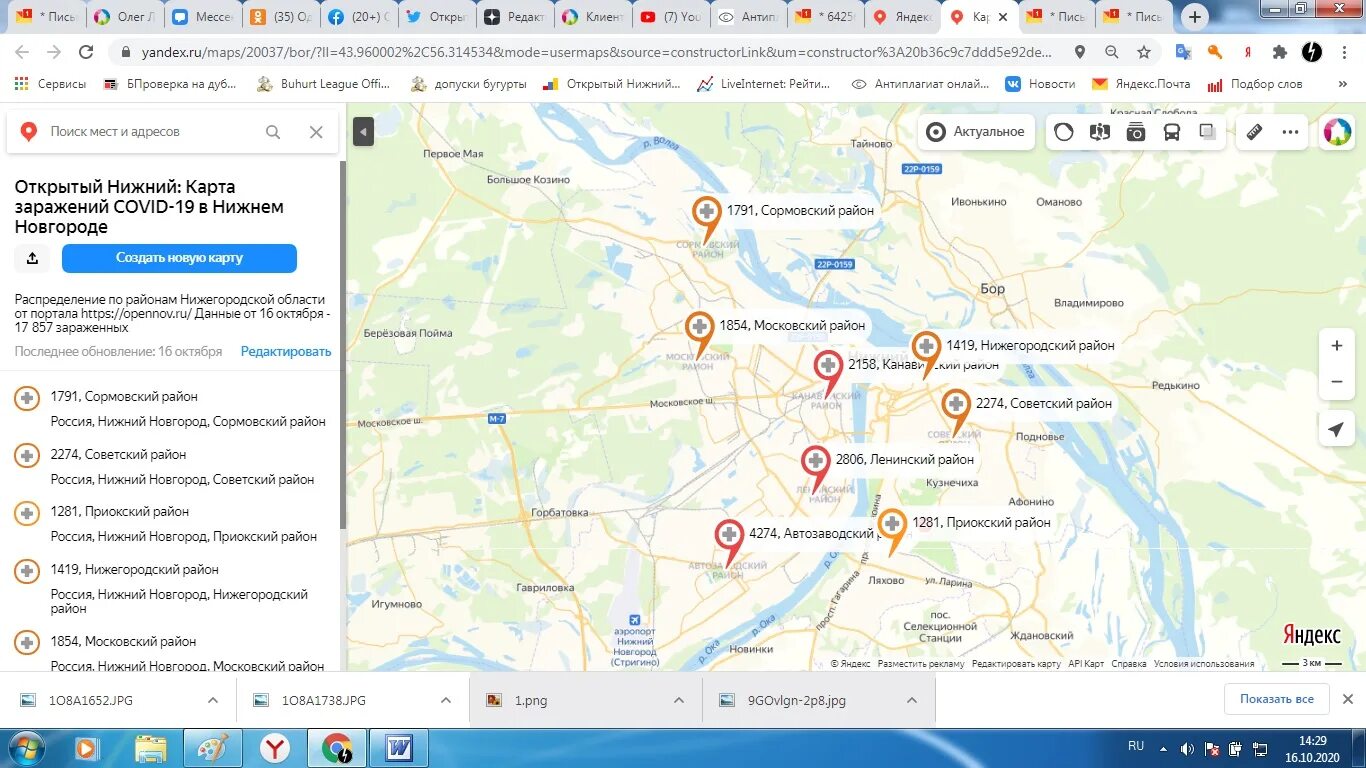1366x768 pixels.
Task: Click the black lightning extension icon
Action: click(1312, 52)
